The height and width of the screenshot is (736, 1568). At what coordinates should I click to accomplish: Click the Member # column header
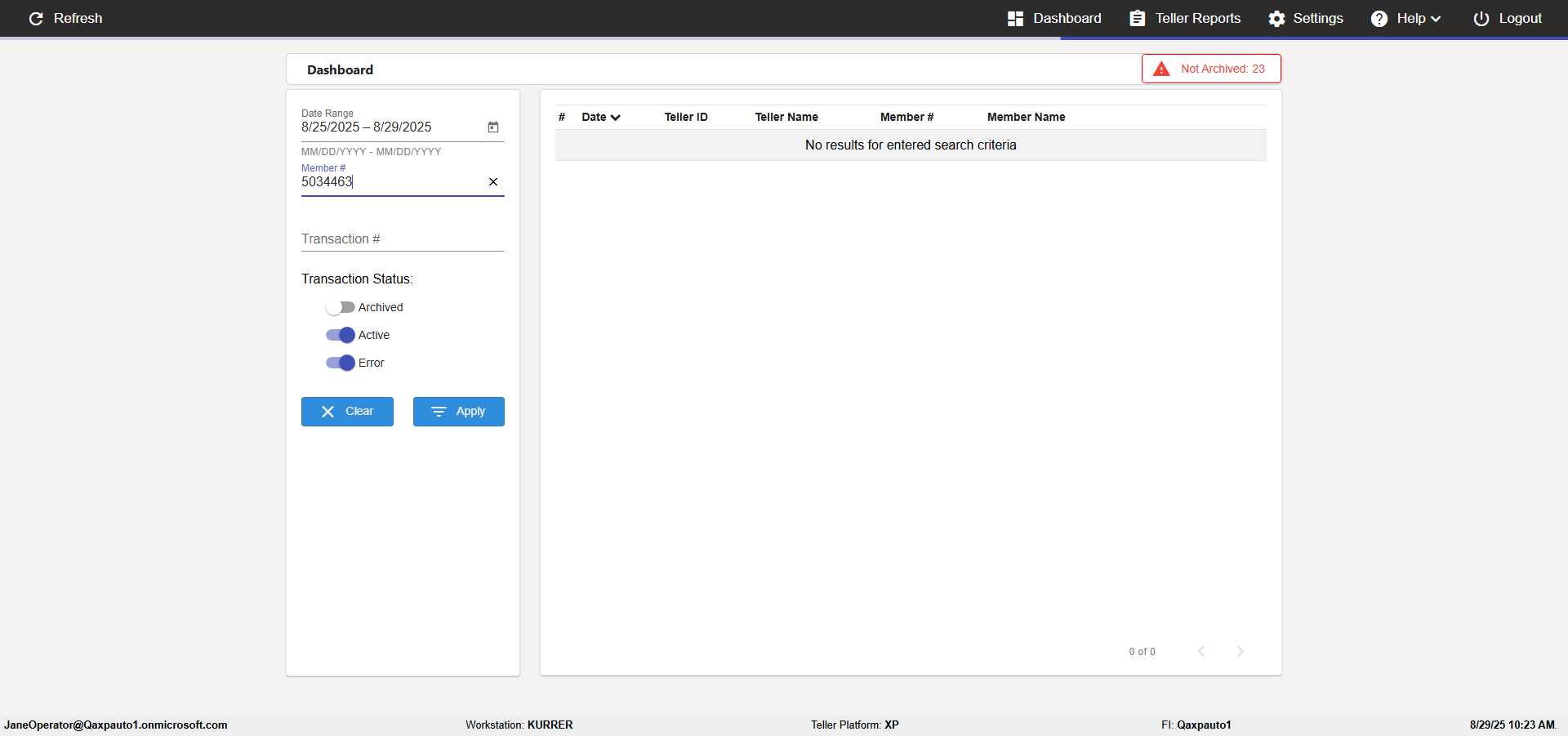(906, 117)
